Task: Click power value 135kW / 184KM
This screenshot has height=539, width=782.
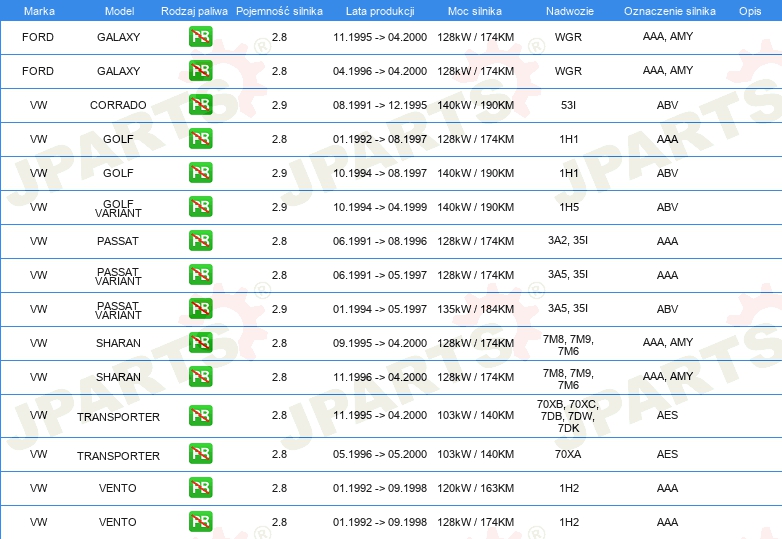Action: click(x=476, y=309)
